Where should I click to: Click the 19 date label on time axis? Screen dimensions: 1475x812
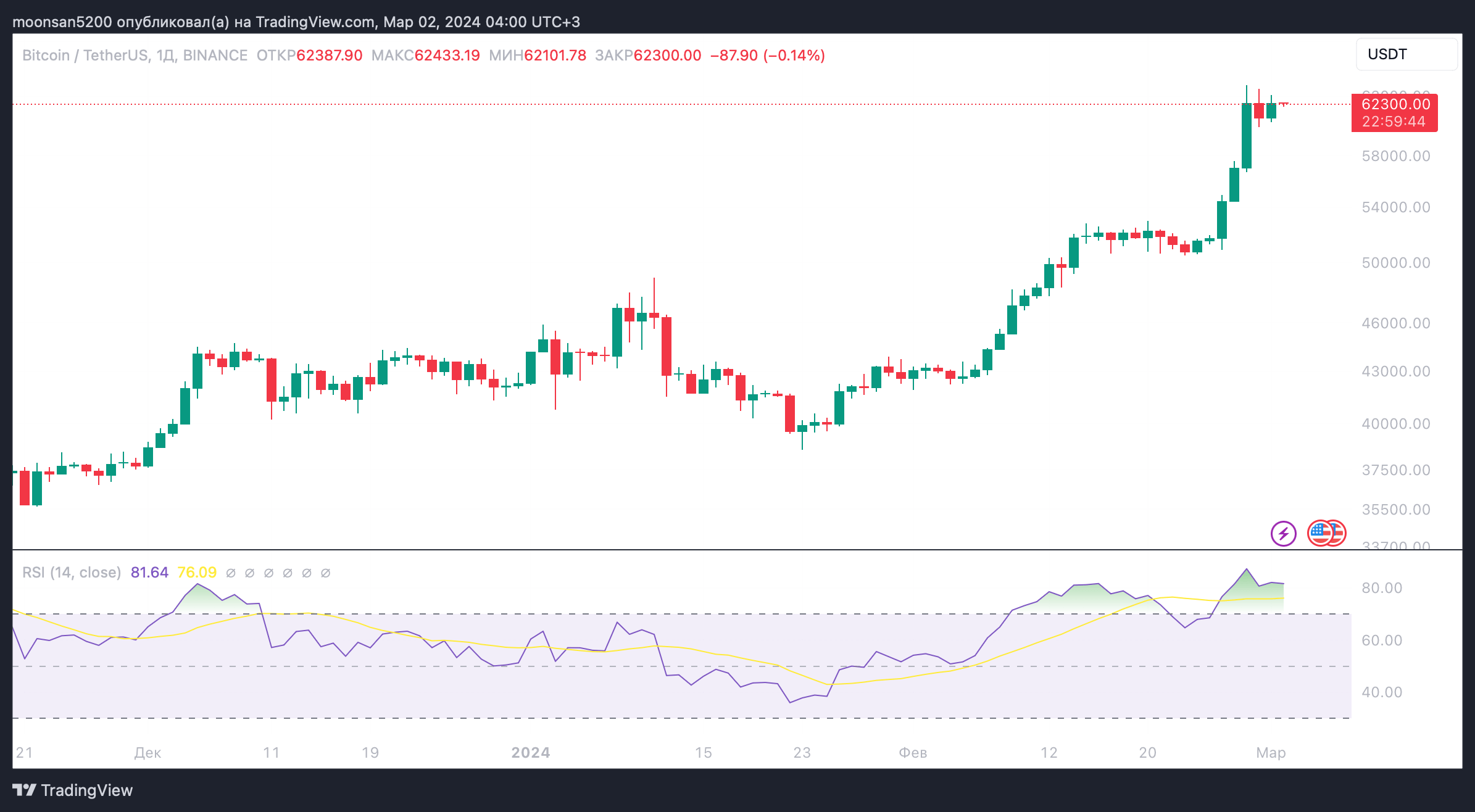click(x=370, y=753)
